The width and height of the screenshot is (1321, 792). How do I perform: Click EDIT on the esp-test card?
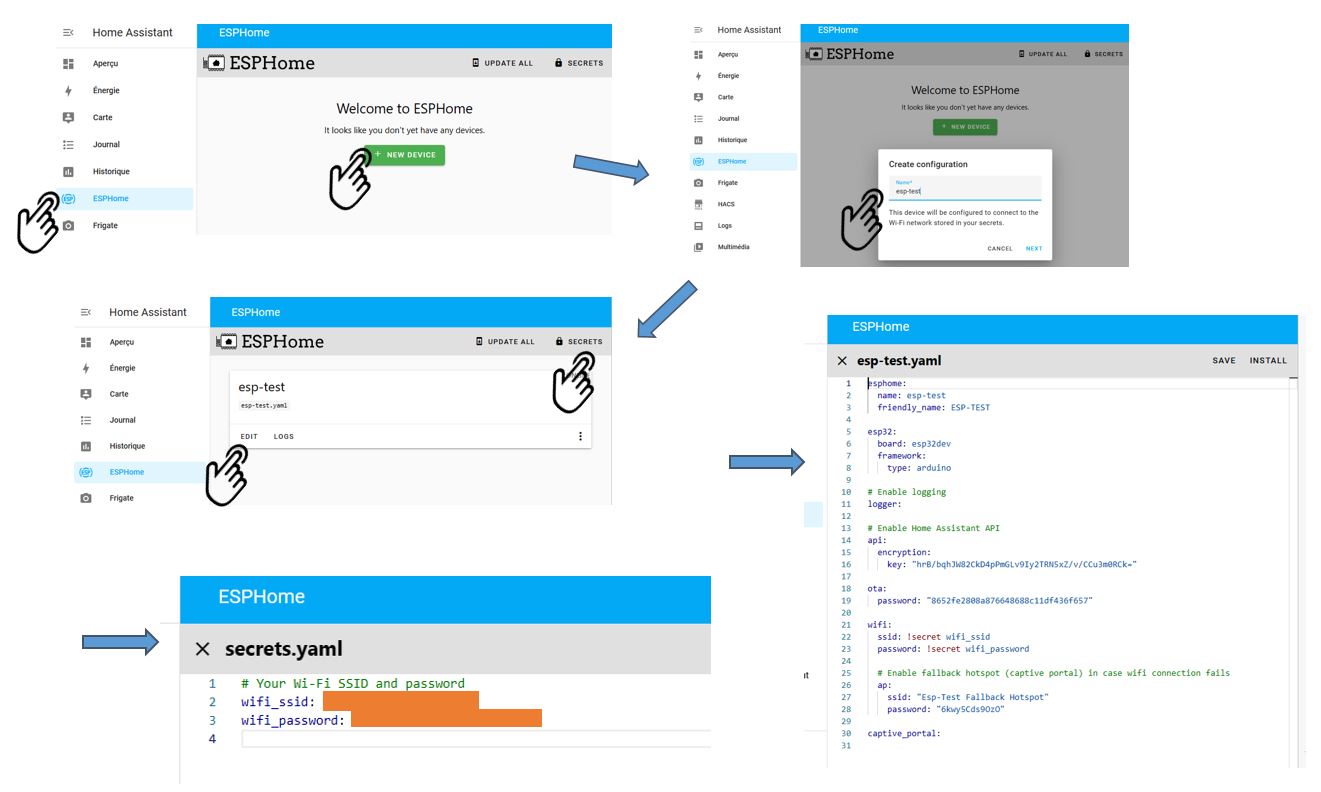pyautogui.click(x=248, y=437)
